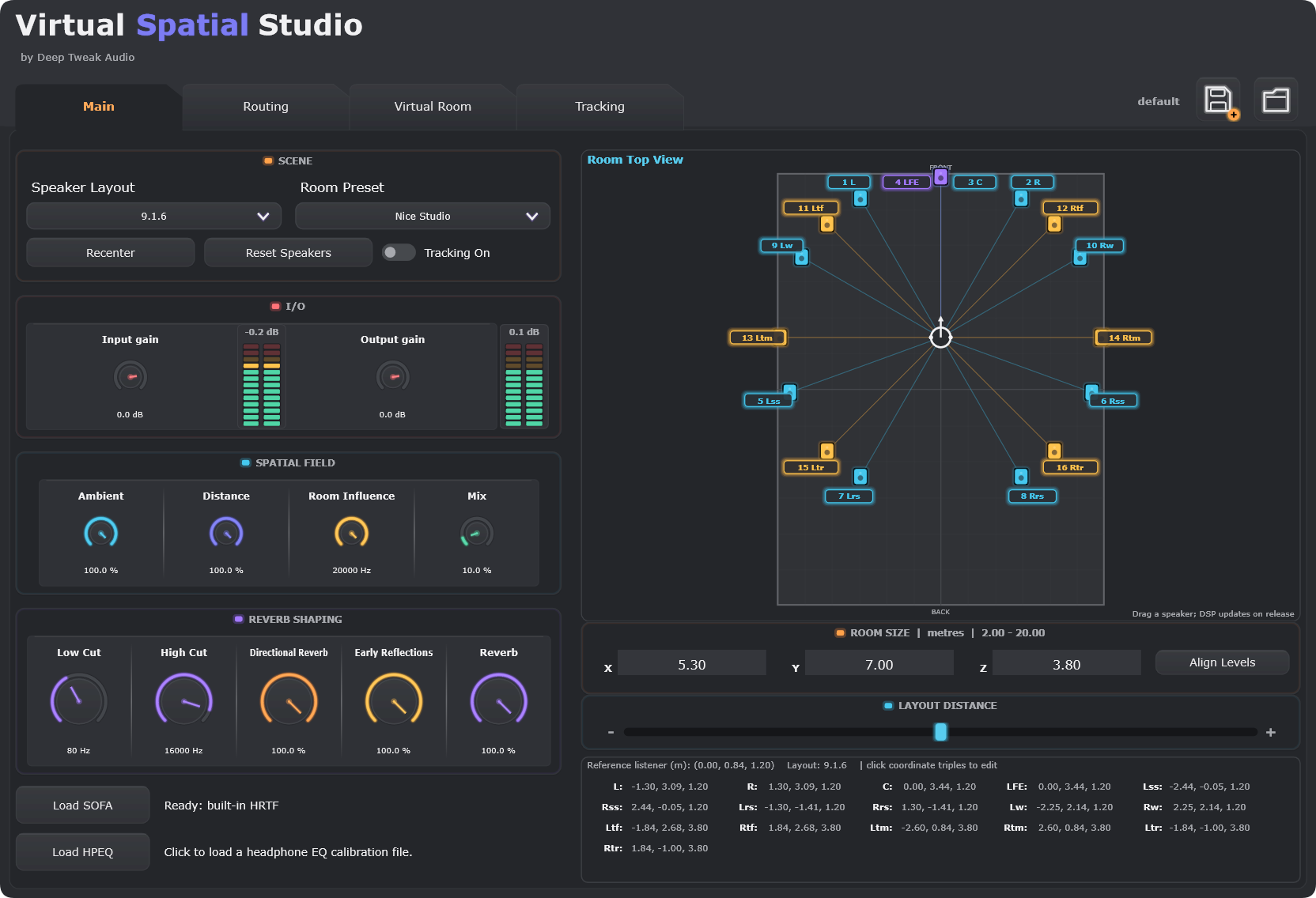
Task: Click the Low Cut knob
Action: 79,700
